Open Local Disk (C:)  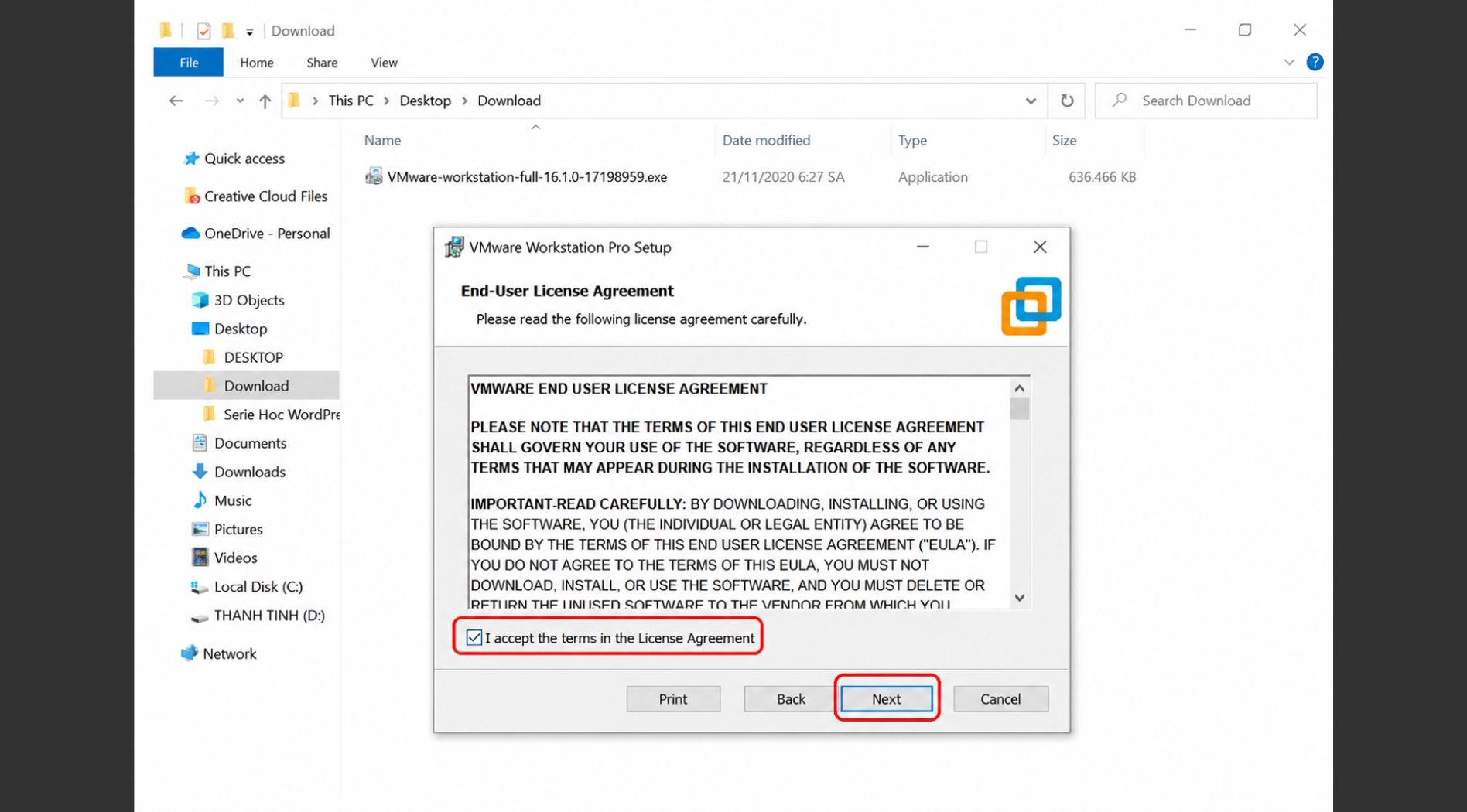[x=258, y=586]
